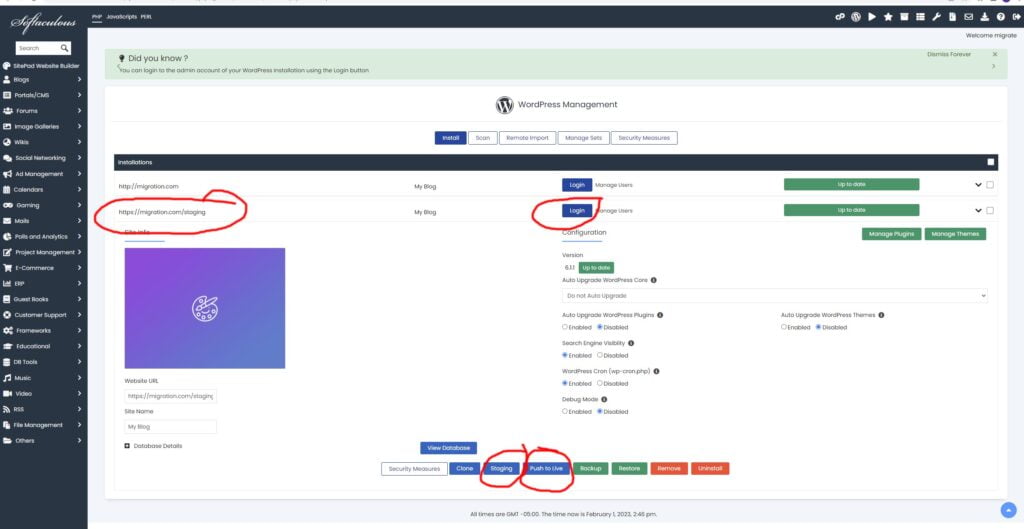Screen dimensions: 1024x529
Task: Tick the checkbox for http://migration.com row
Action: (x=990, y=185)
